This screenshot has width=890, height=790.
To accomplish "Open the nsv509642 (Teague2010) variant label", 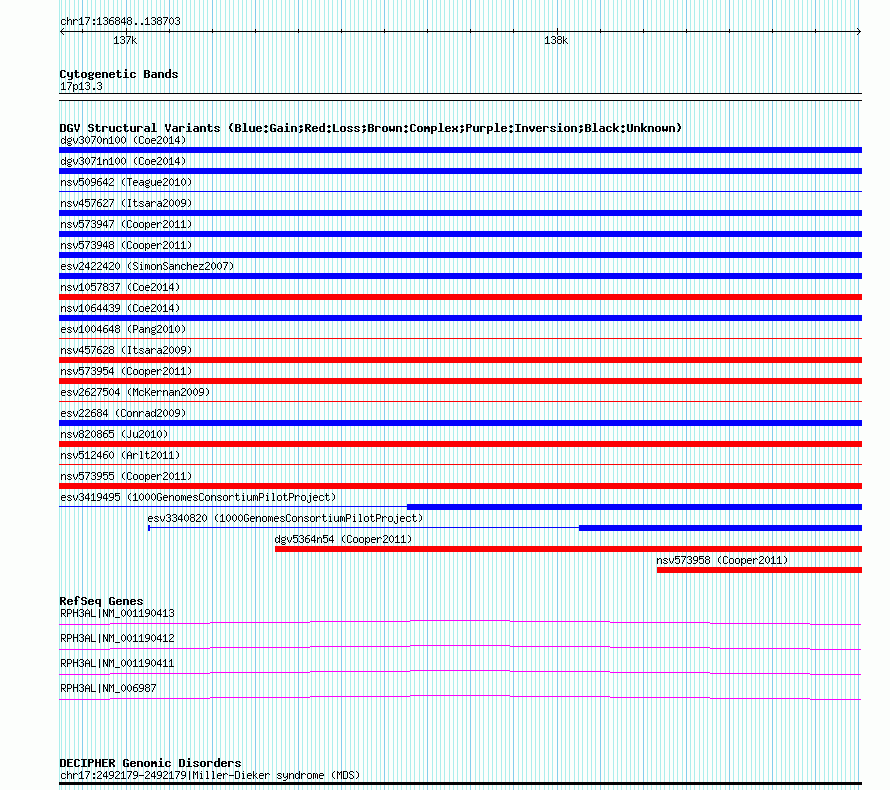I will click(x=126, y=182).
